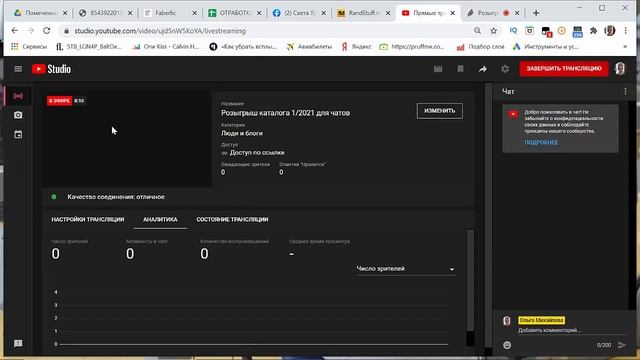Screen dimensions: 640x360
Task: Expand the Число зрителей dropdown
Action: (405, 269)
